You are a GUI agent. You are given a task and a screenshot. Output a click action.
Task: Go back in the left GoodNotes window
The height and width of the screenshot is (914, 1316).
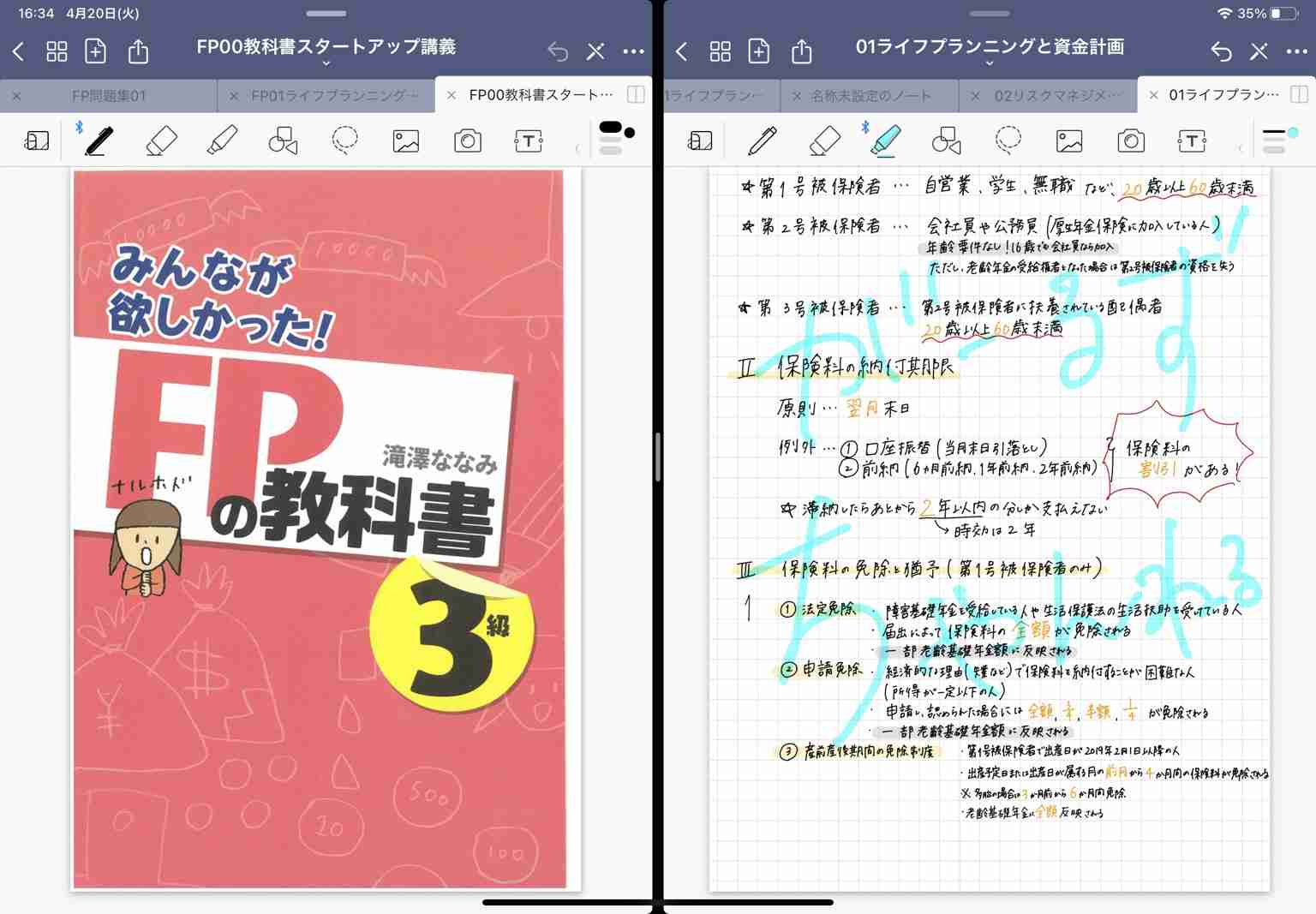(x=19, y=52)
